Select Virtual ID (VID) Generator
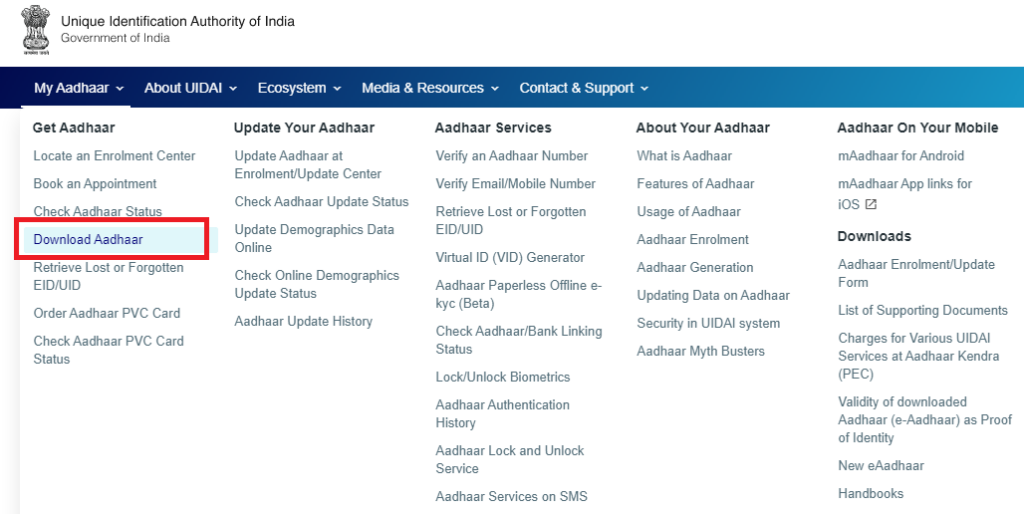Image resolution: width=1024 pixels, height=514 pixels. tap(510, 258)
